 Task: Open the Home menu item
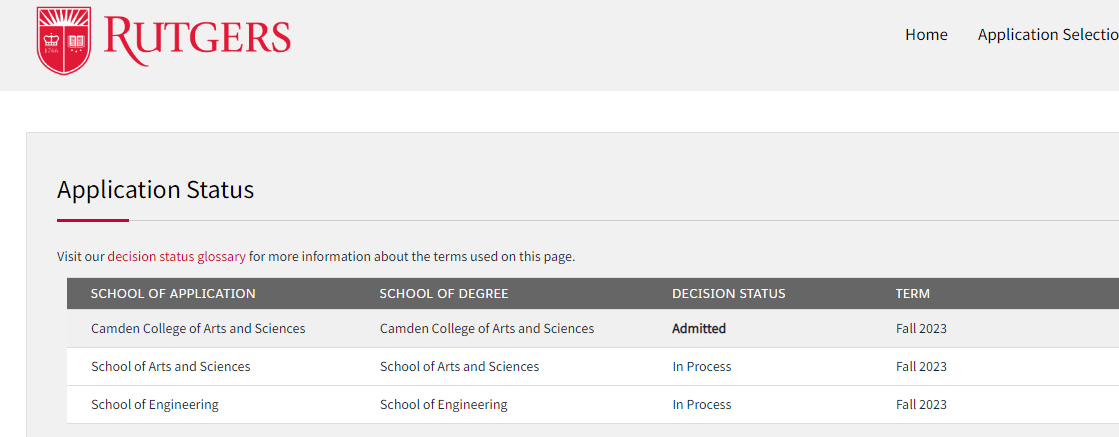point(926,35)
